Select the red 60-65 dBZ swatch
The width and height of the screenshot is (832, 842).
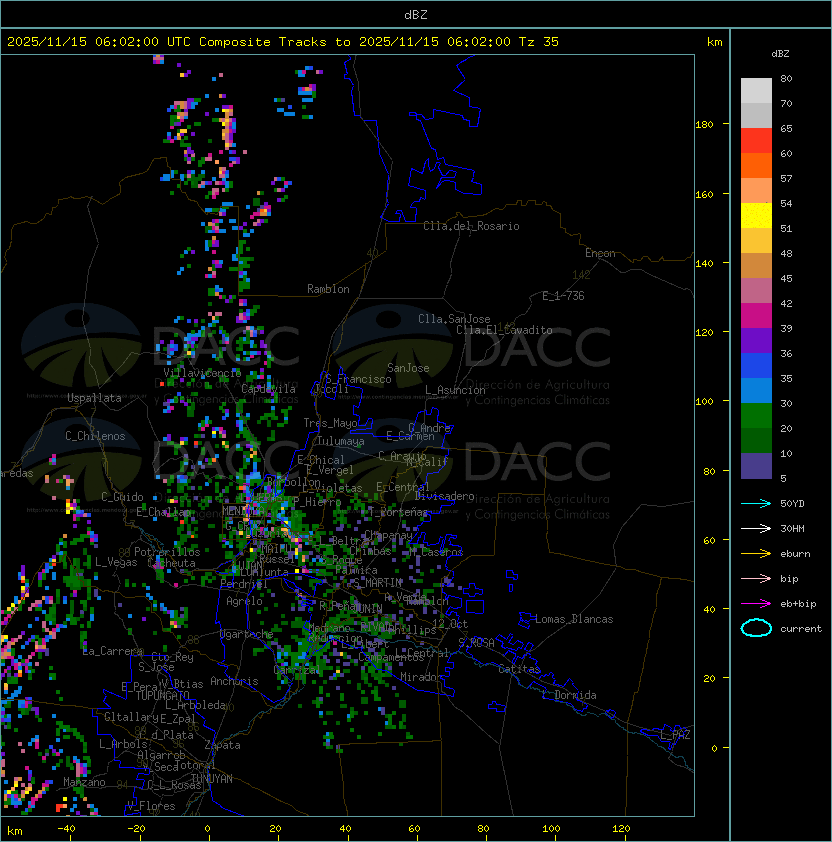756,141
